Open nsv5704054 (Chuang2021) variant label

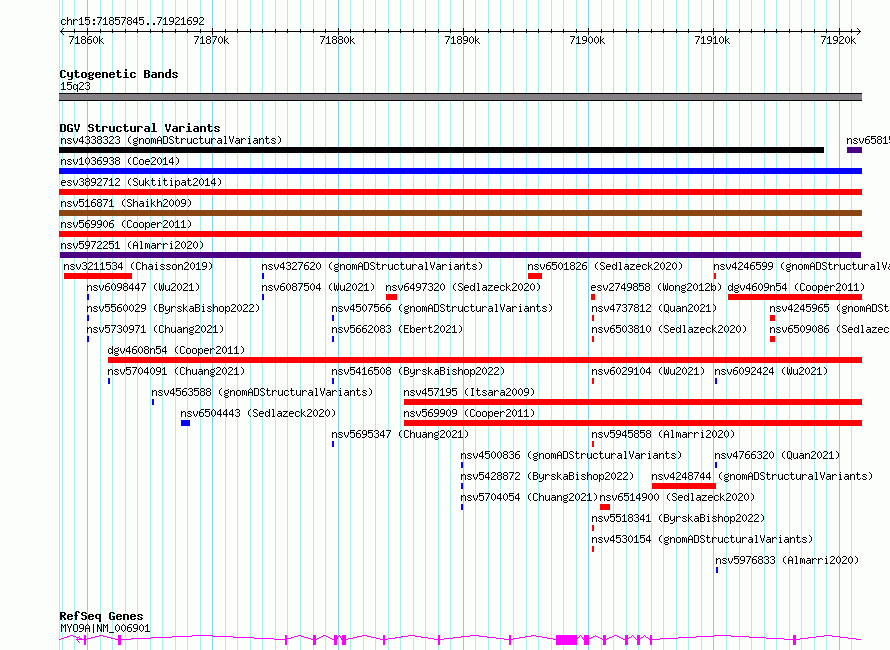[529, 497]
